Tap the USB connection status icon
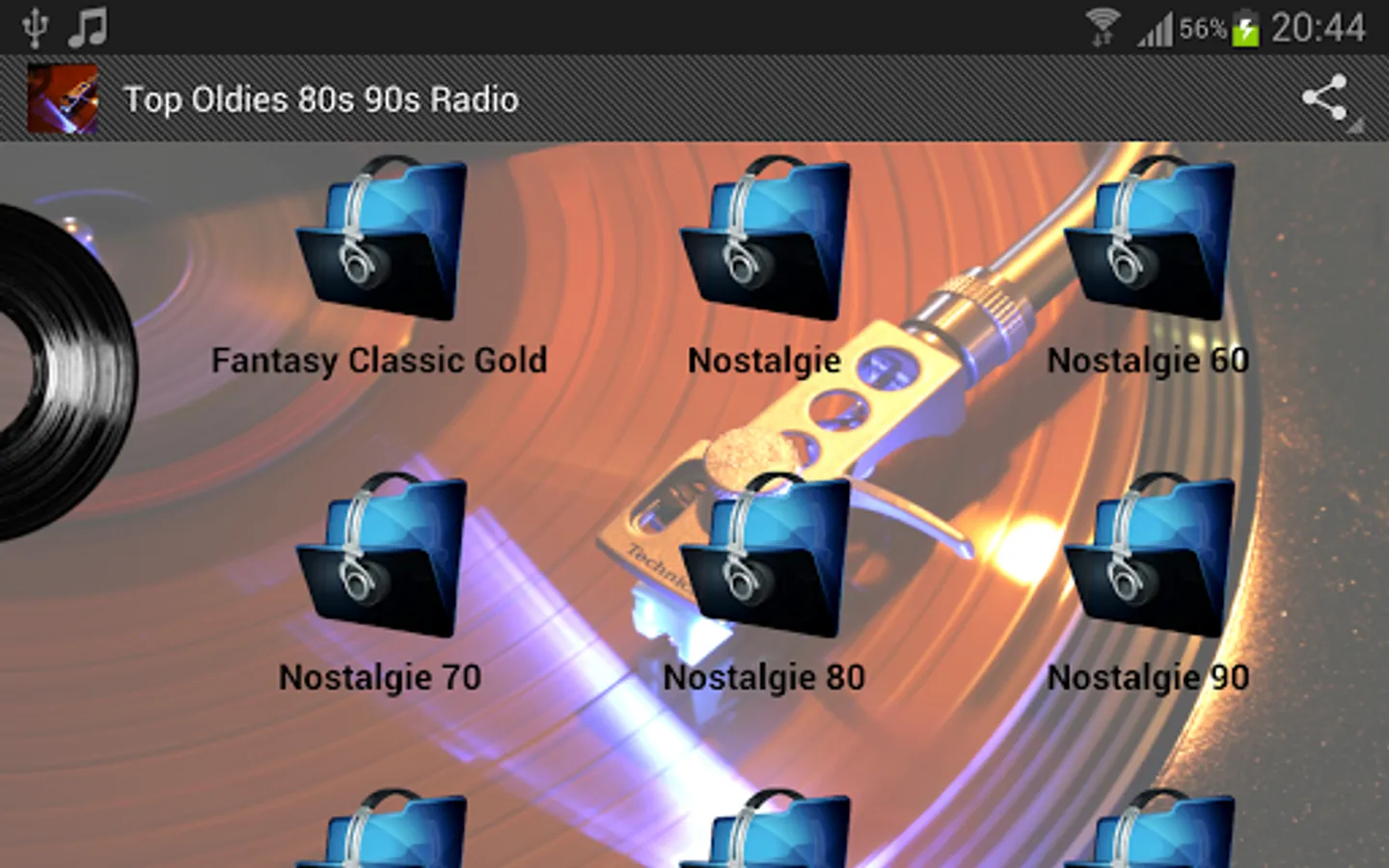Image resolution: width=1389 pixels, height=868 pixels. pyautogui.click(x=35, y=27)
